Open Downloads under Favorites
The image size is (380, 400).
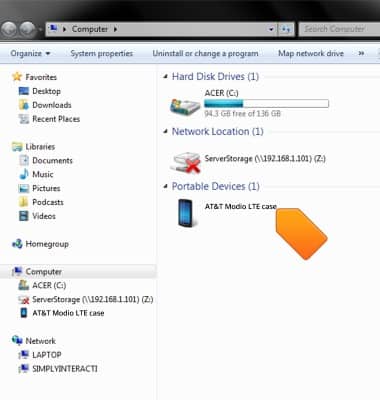(52, 105)
